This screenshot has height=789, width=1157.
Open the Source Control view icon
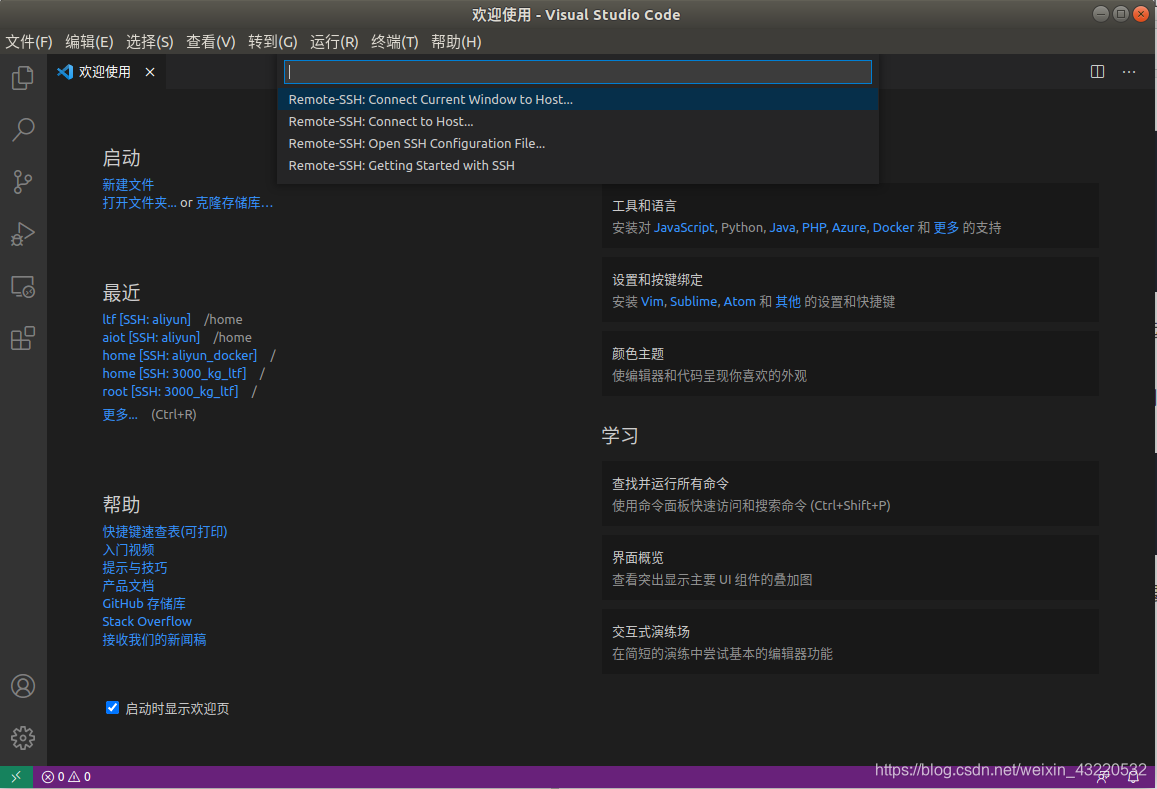coord(23,182)
